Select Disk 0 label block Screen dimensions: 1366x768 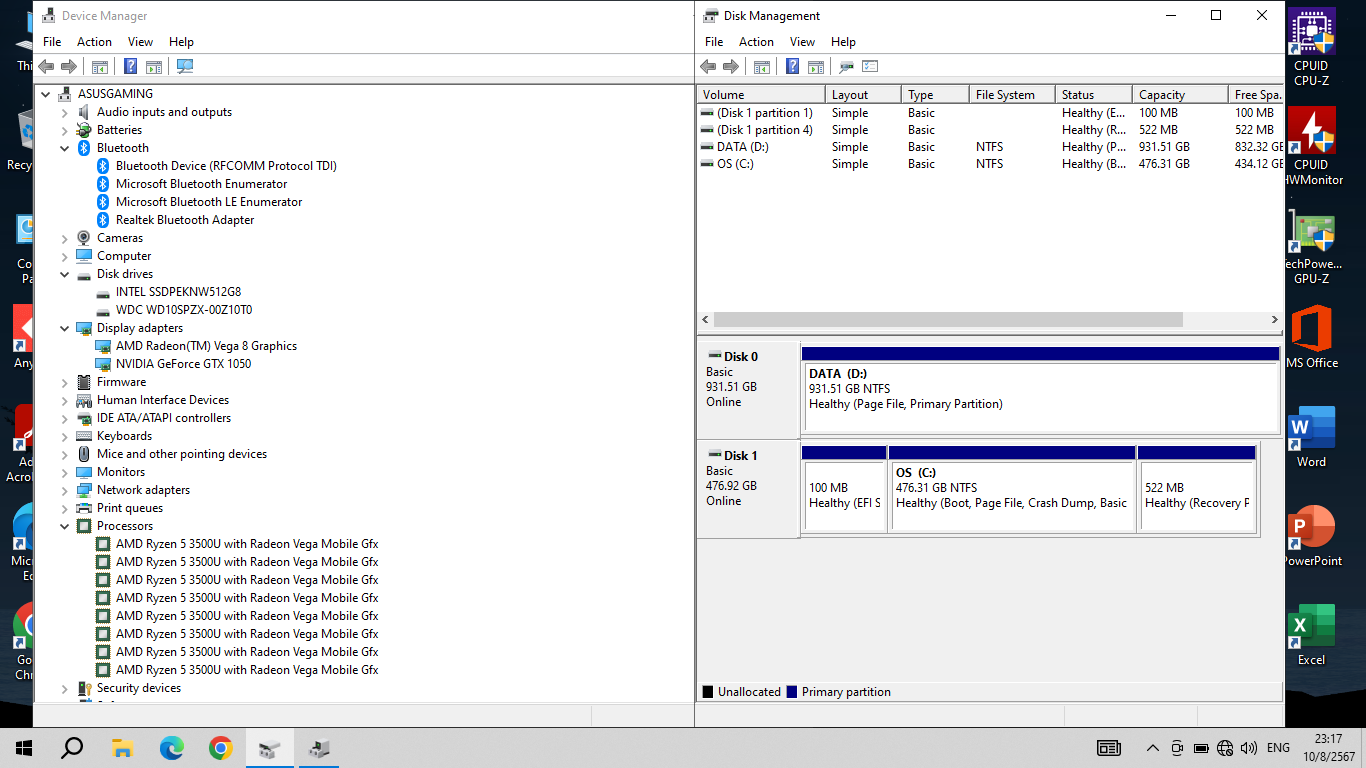(x=748, y=390)
